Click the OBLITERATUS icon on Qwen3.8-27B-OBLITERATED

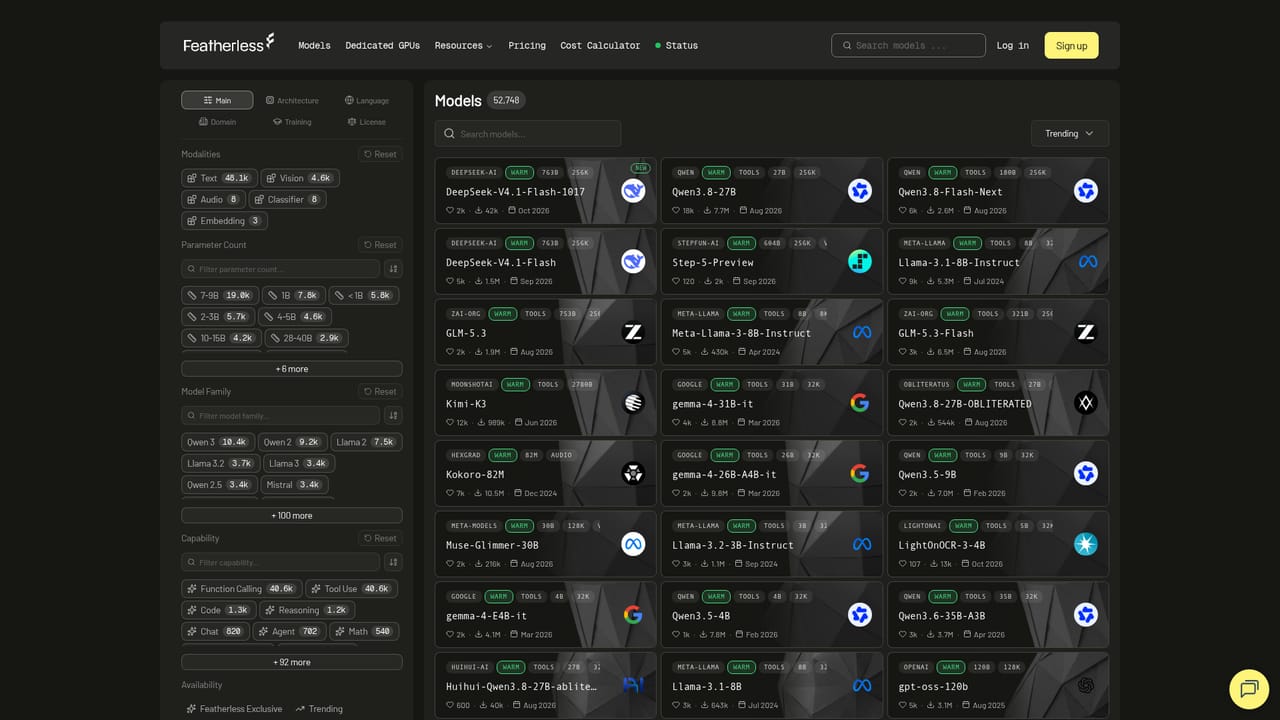click(1086, 402)
